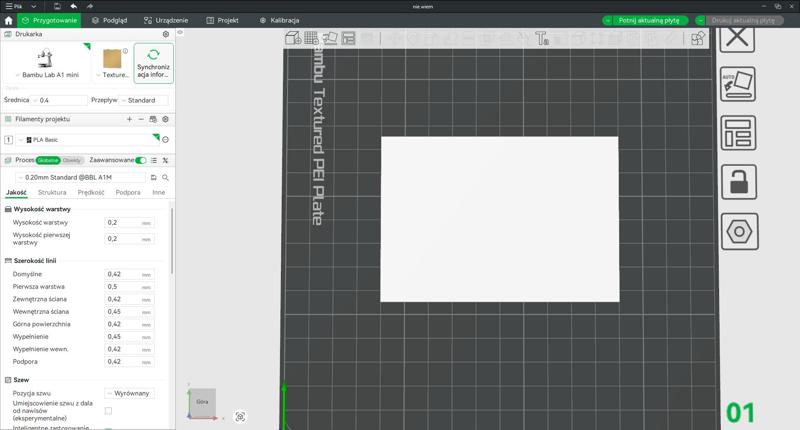The image size is (800, 430).
Task: Remove the plate with the X icon
Action: point(737,39)
